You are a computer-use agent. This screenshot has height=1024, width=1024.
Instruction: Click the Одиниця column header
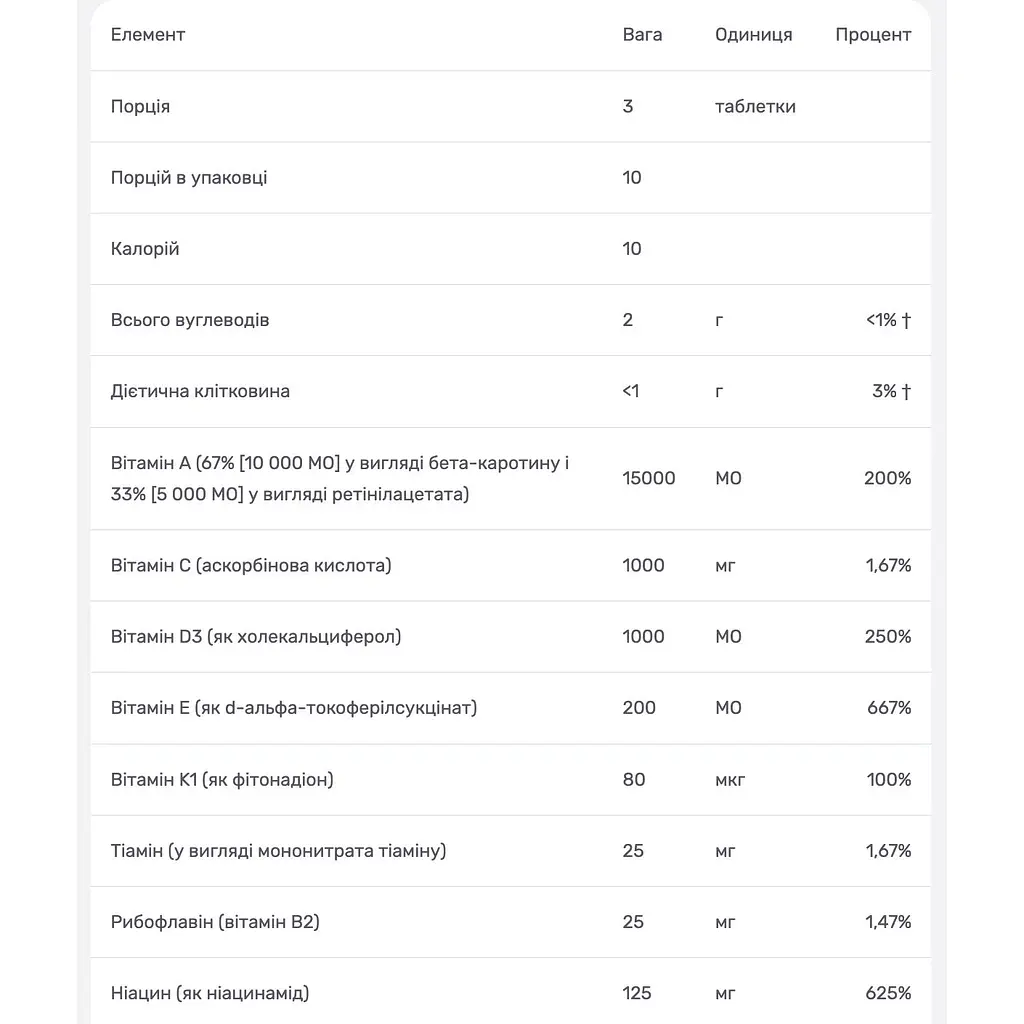[x=754, y=35]
